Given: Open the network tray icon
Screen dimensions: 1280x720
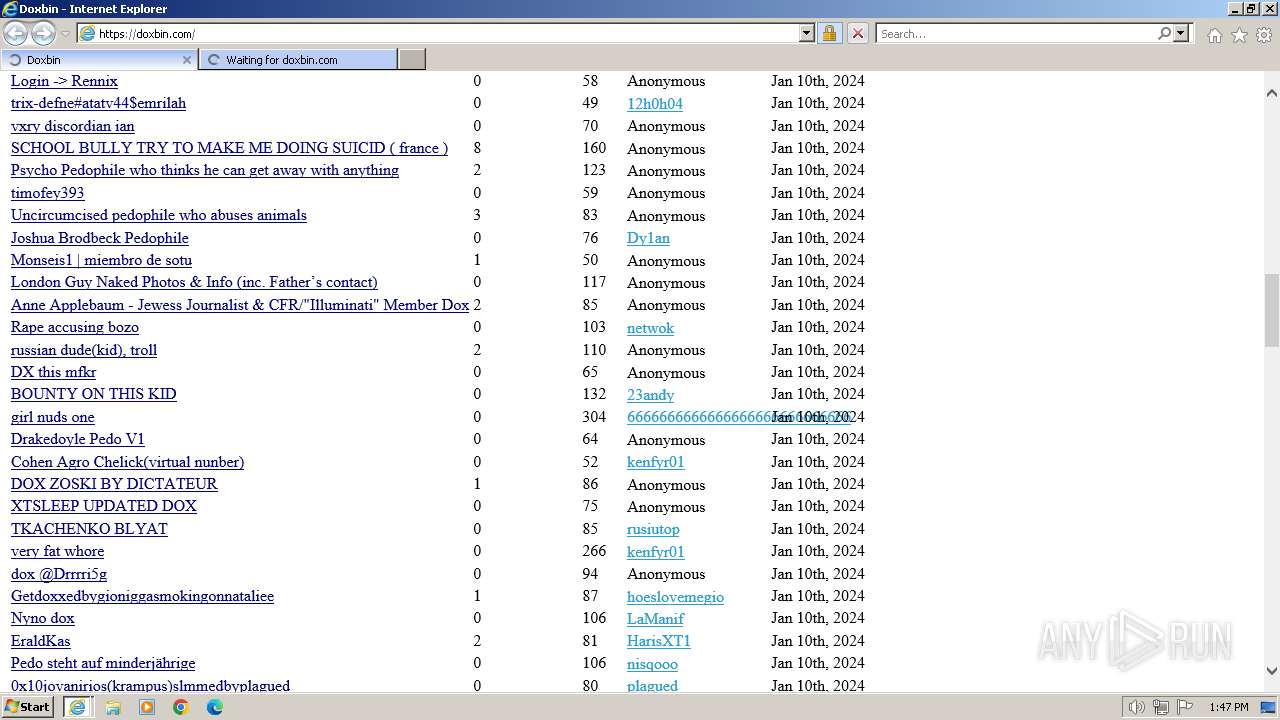Looking at the screenshot, I should [1161, 707].
